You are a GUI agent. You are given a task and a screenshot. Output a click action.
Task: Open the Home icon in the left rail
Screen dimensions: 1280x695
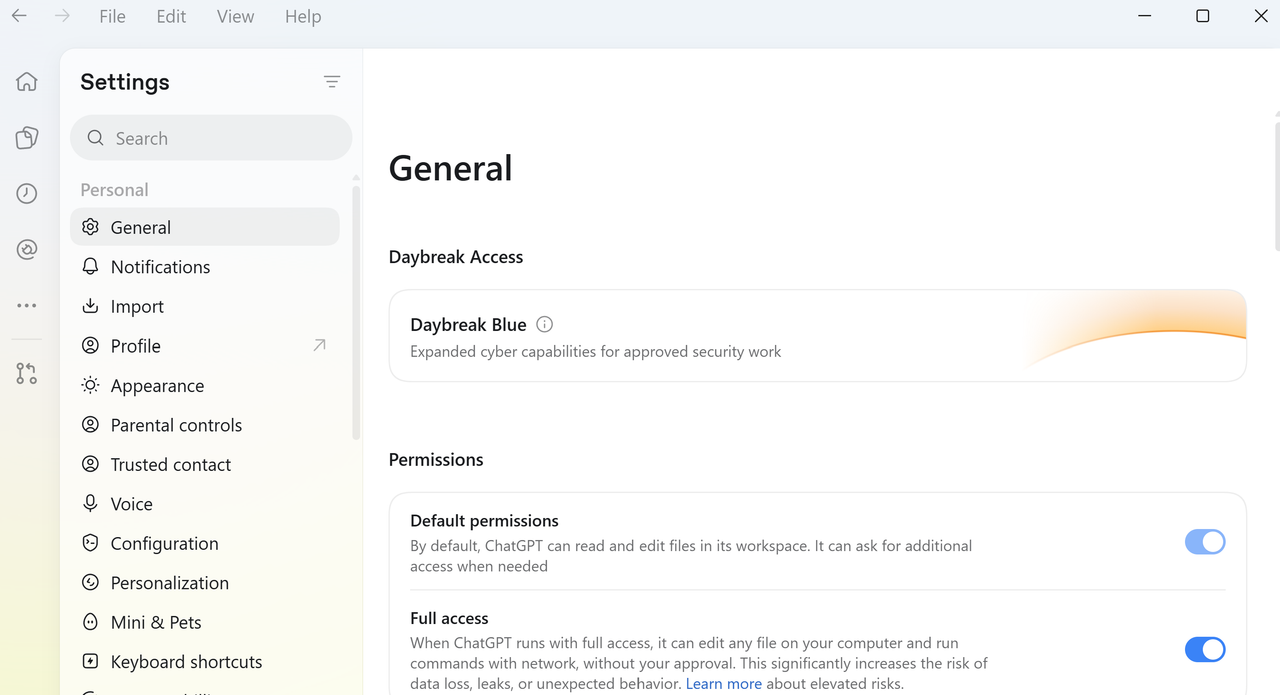[x=27, y=82]
